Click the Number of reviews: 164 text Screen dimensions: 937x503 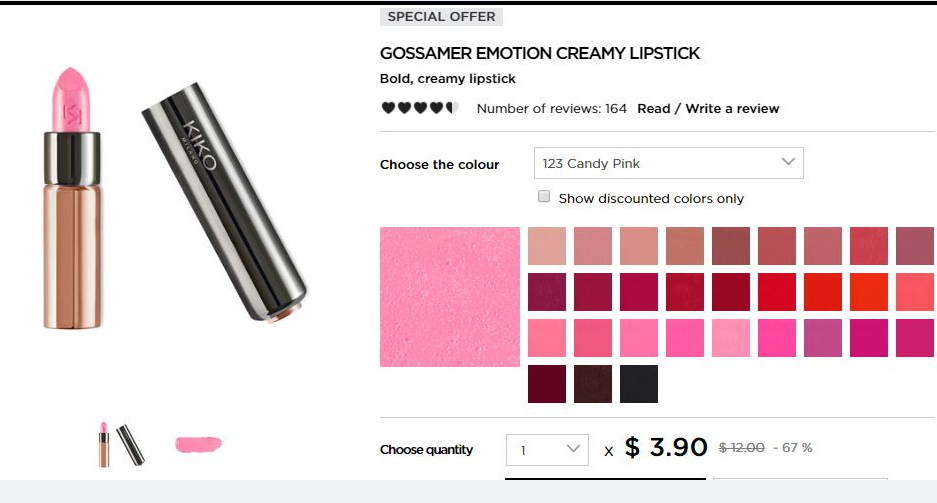552,108
